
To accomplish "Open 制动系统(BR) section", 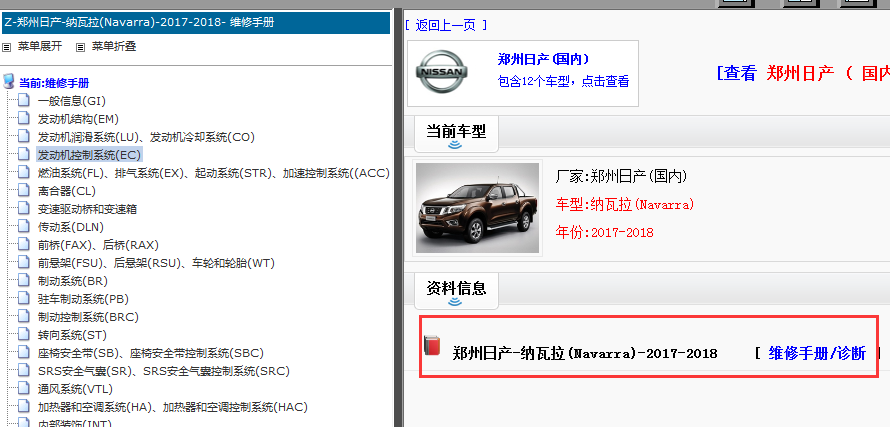I will (73, 281).
